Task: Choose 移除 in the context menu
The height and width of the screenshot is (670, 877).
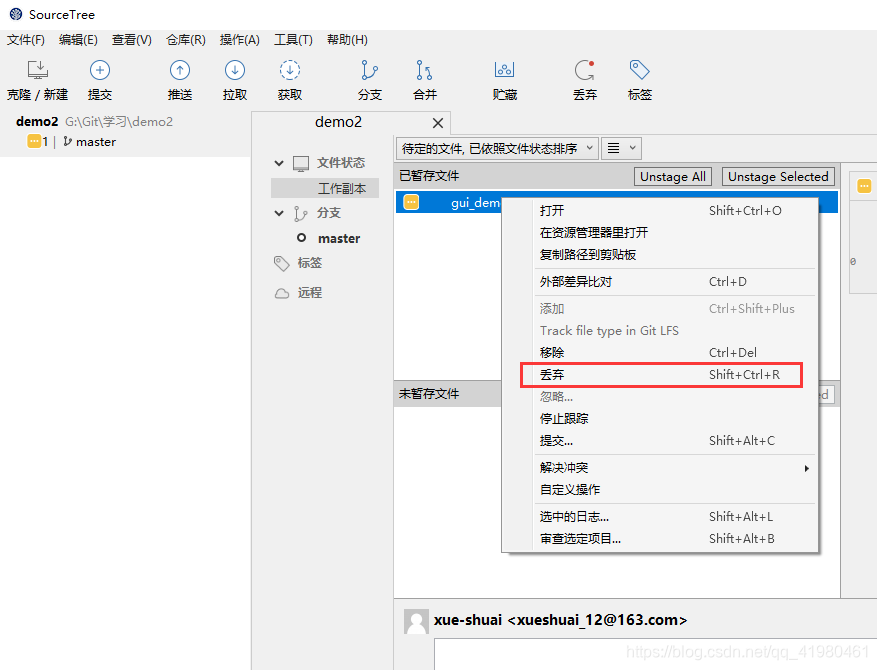Action: coord(660,353)
